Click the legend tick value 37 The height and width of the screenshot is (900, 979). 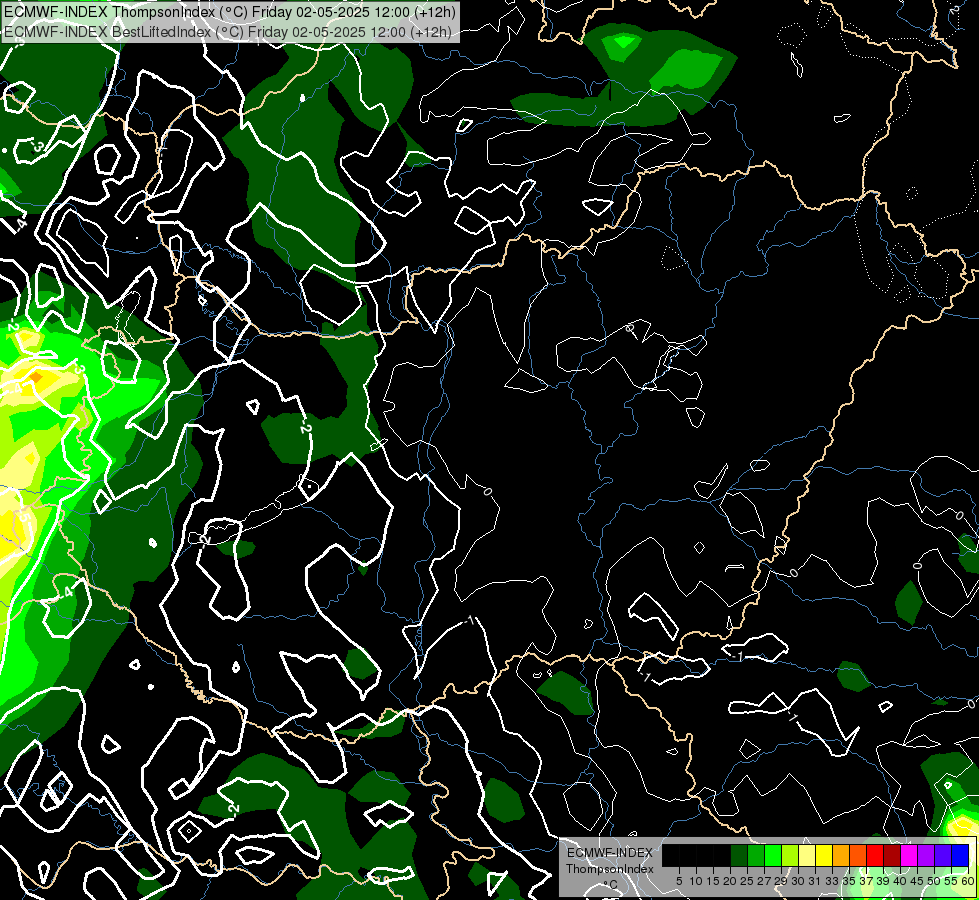click(x=867, y=881)
